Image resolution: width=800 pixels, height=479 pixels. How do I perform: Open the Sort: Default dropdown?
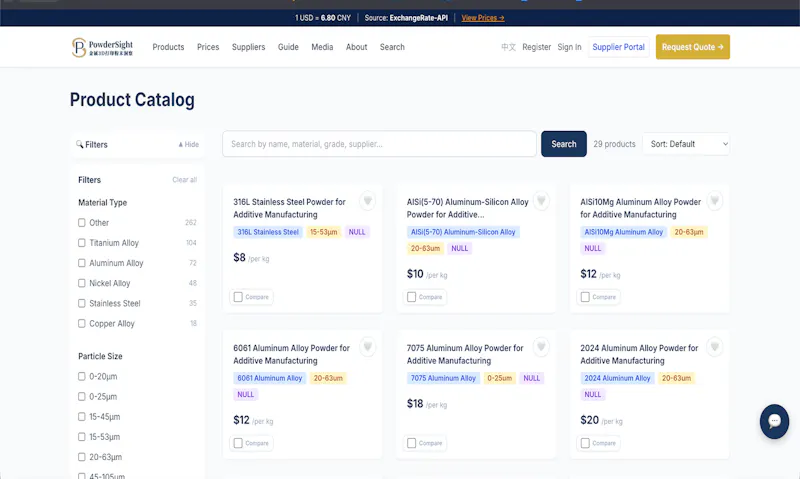pos(686,144)
